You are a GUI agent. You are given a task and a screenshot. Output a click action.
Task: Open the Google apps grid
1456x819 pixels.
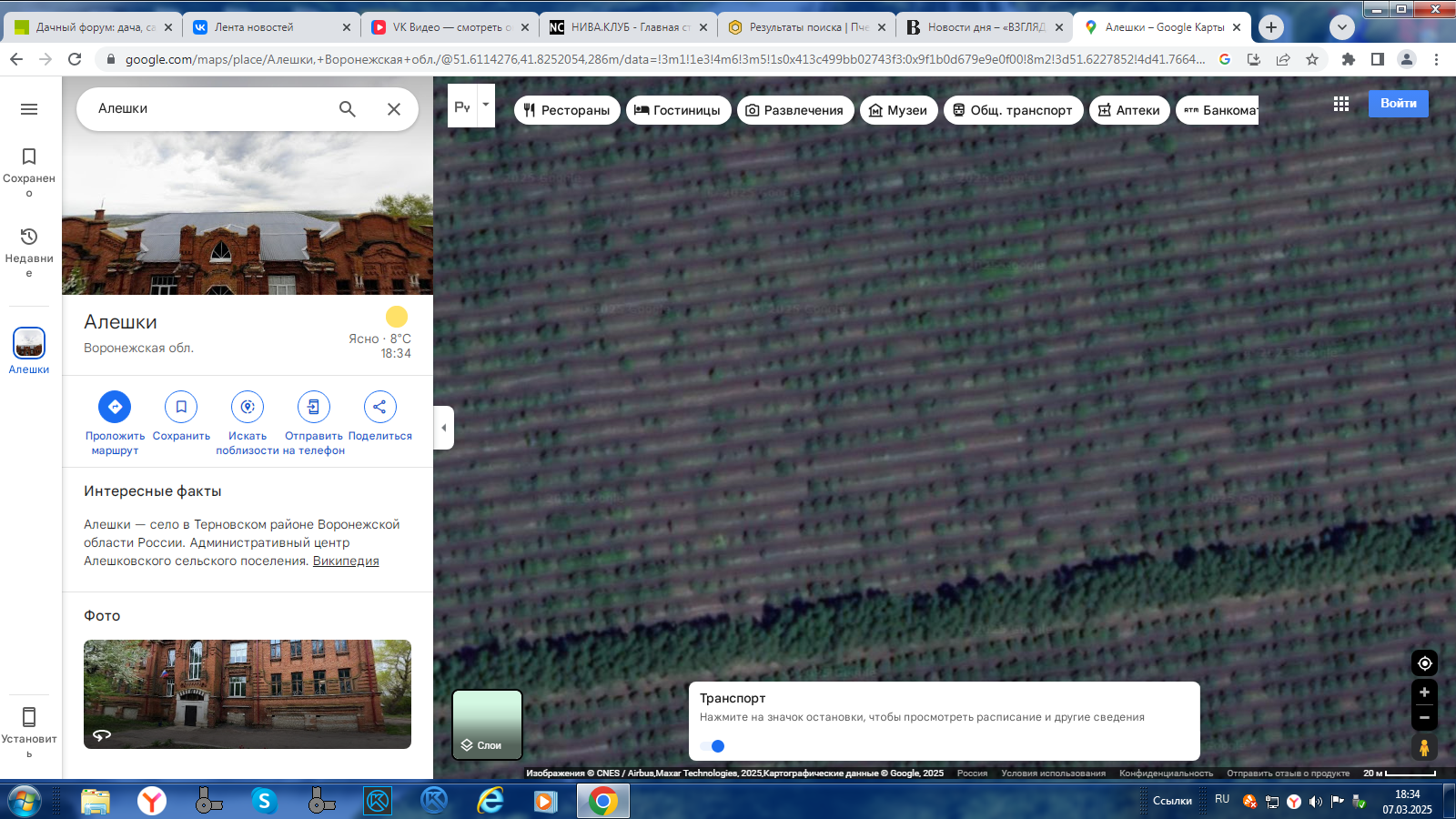pos(1340,104)
